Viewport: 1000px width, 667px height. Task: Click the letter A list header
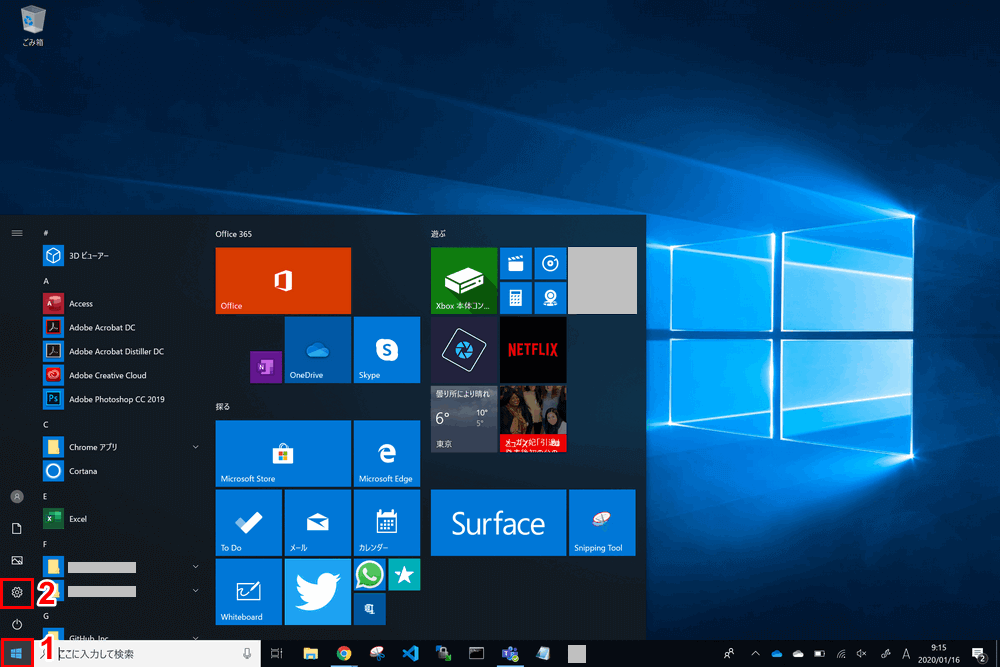46,281
